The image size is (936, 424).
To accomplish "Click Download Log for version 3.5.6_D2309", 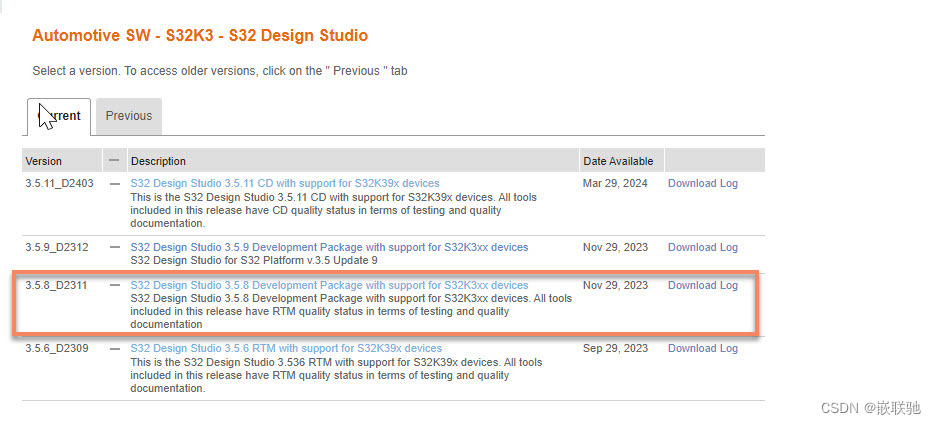I will click(703, 348).
